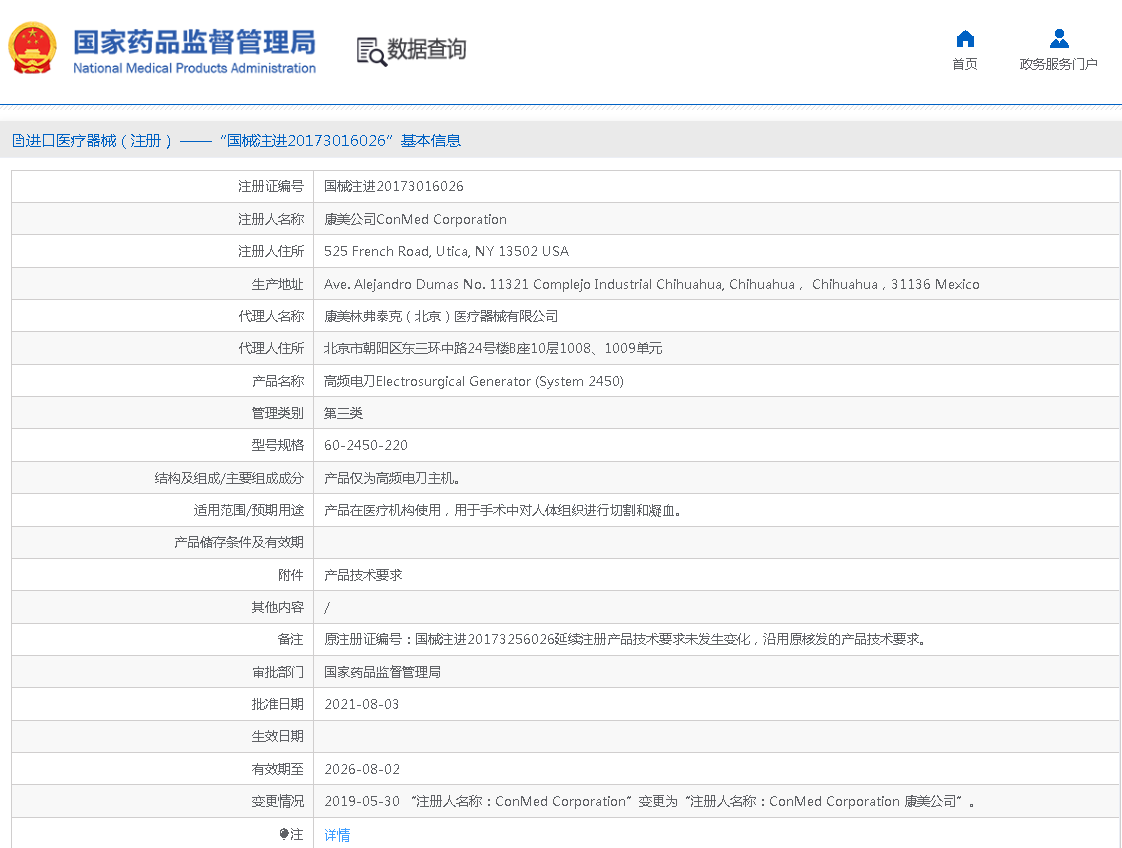Click 型号规格 row label
The height and width of the screenshot is (848, 1122).
click(278, 445)
